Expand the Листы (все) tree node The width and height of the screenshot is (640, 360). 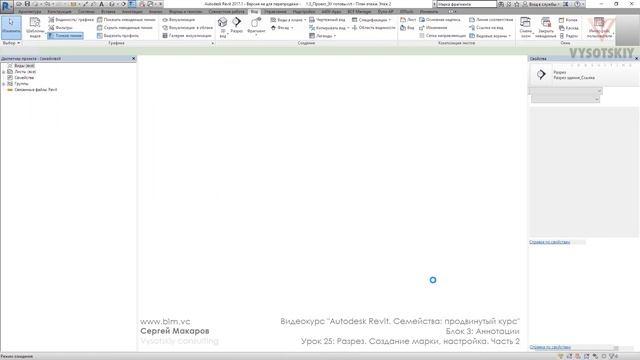[4, 71]
